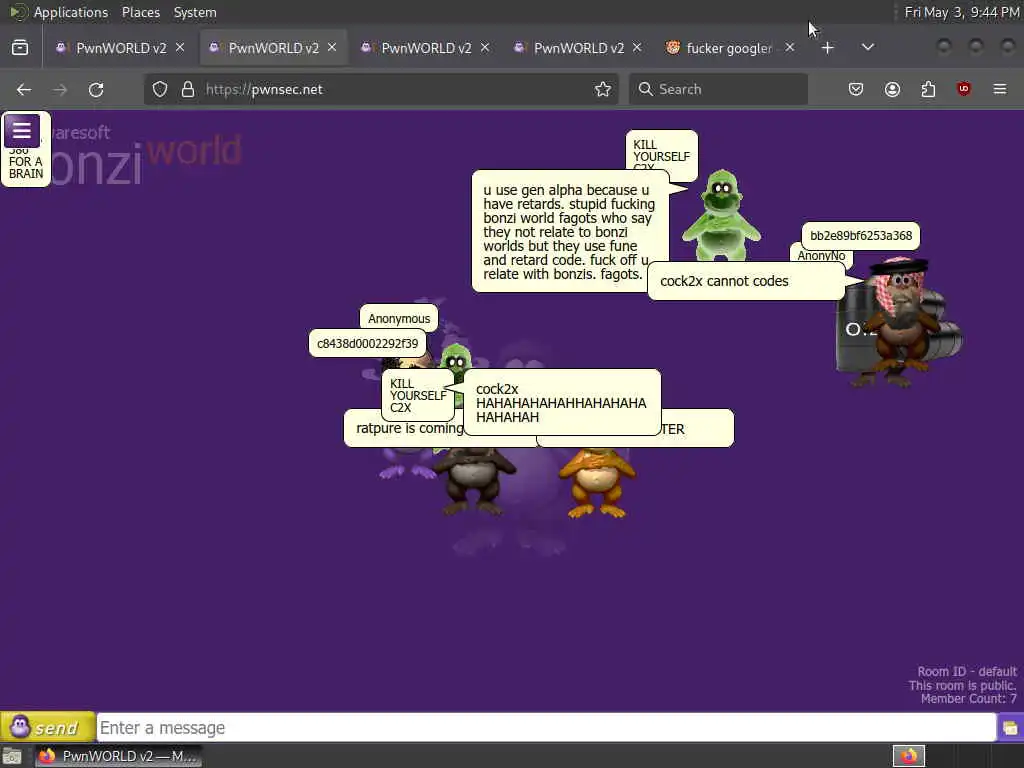Open the Firefox account icon

tap(892, 89)
